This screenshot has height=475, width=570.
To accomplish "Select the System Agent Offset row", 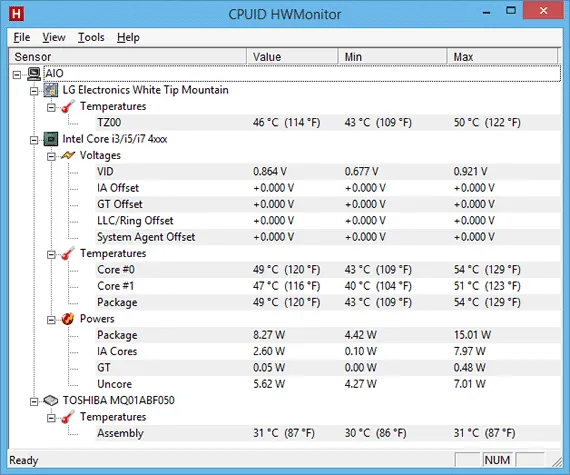I will [328, 237].
